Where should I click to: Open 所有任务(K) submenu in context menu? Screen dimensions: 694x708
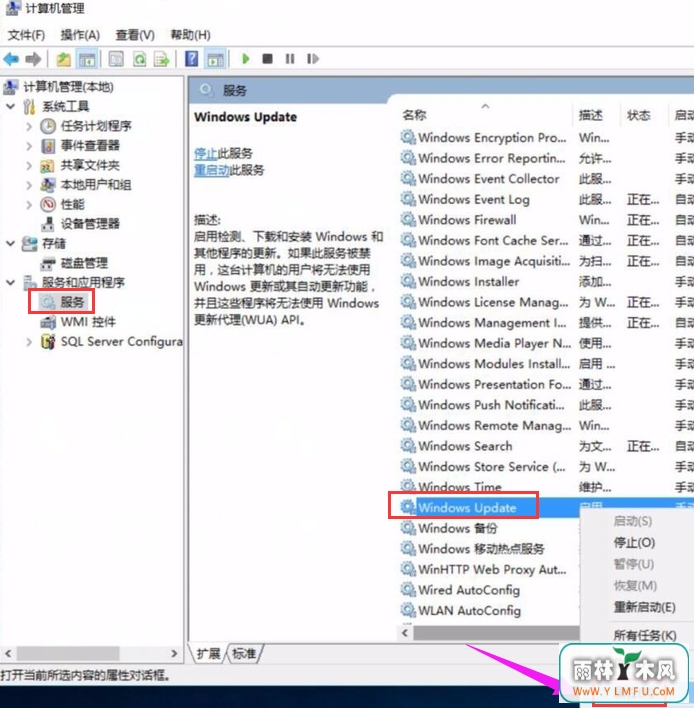coord(645,635)
